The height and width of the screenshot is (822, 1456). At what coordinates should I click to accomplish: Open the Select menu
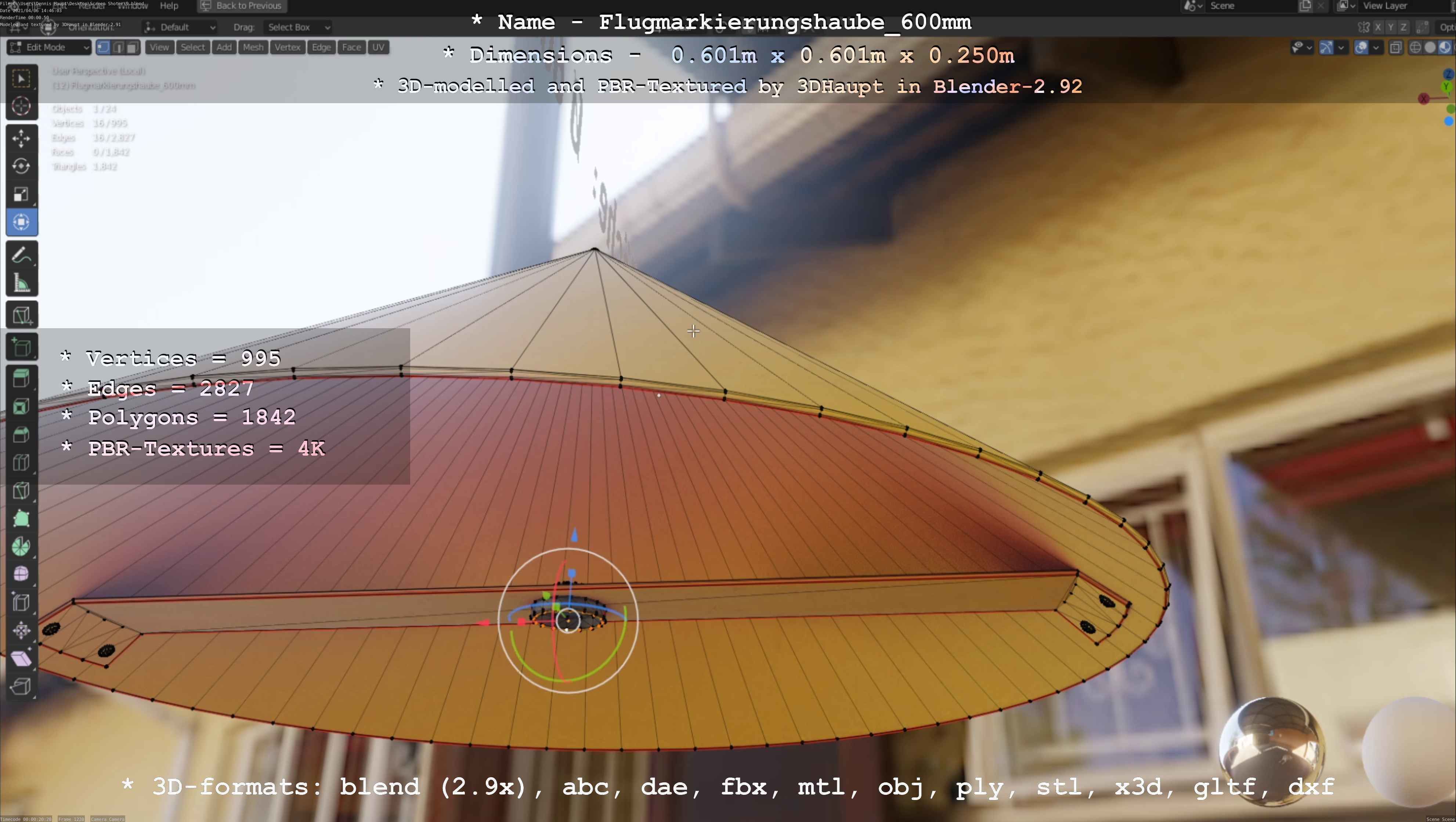click(193, 47)
